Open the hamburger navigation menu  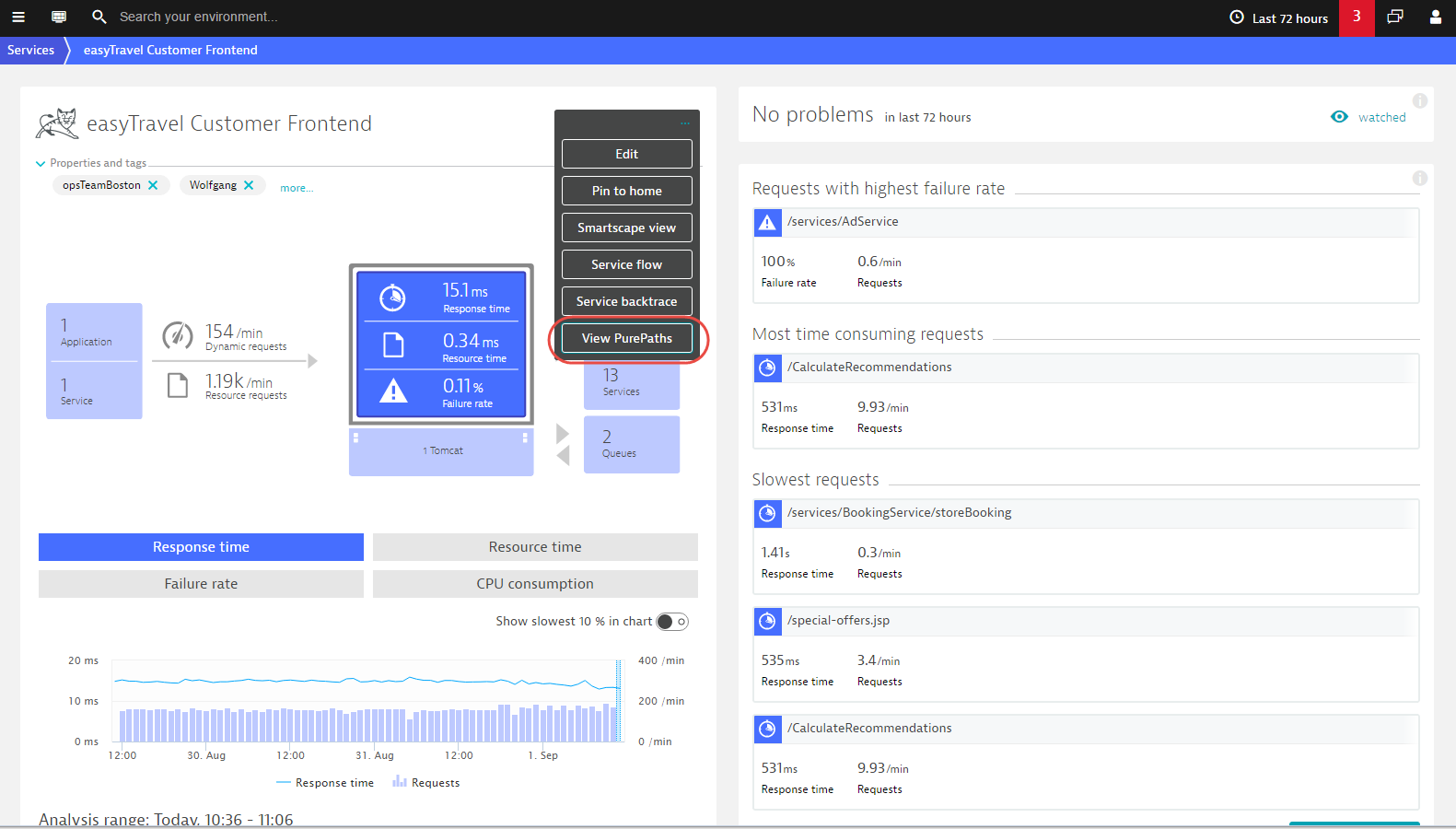coord(17,17)
